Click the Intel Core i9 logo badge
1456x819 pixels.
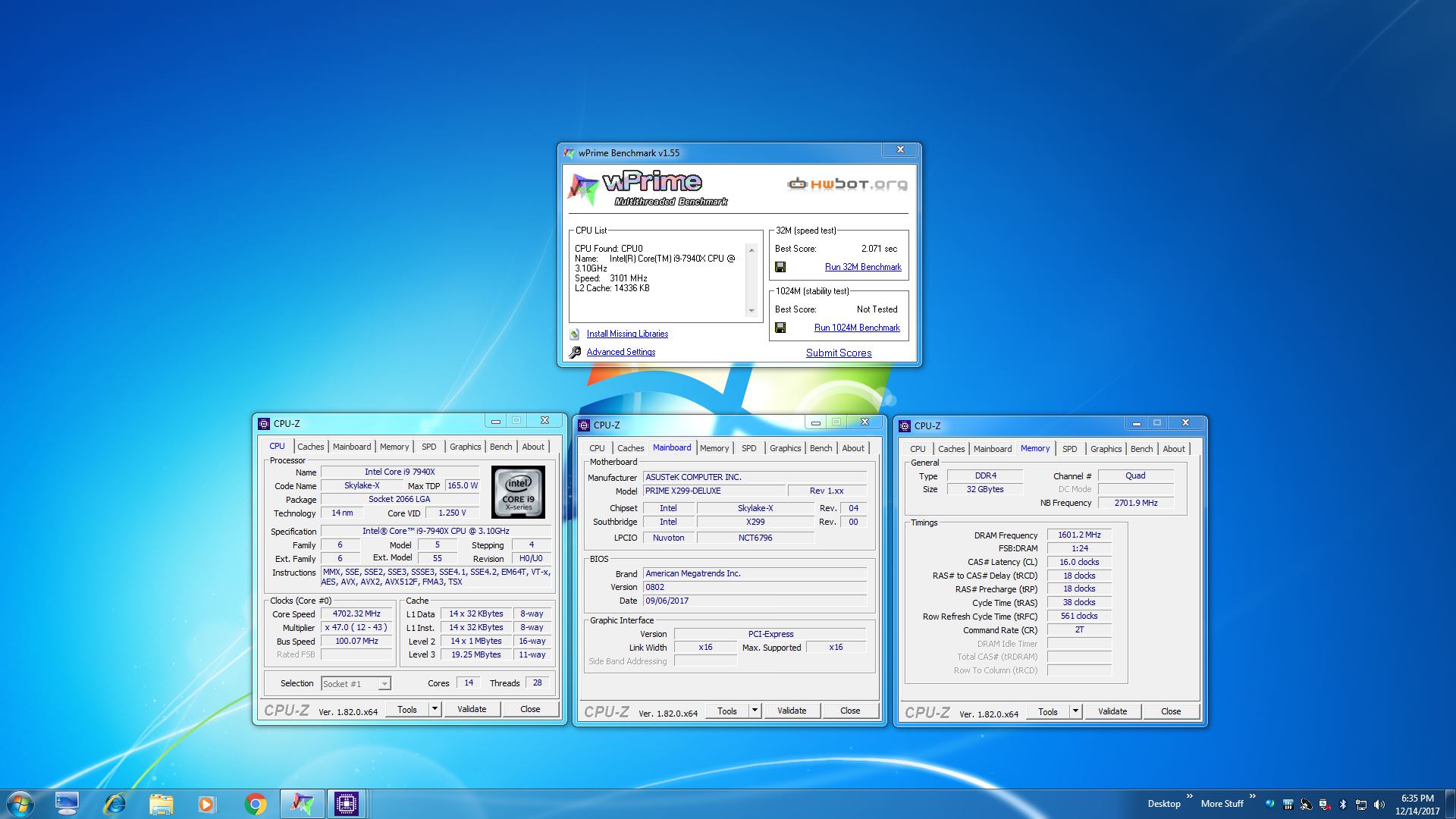(518, 492)
